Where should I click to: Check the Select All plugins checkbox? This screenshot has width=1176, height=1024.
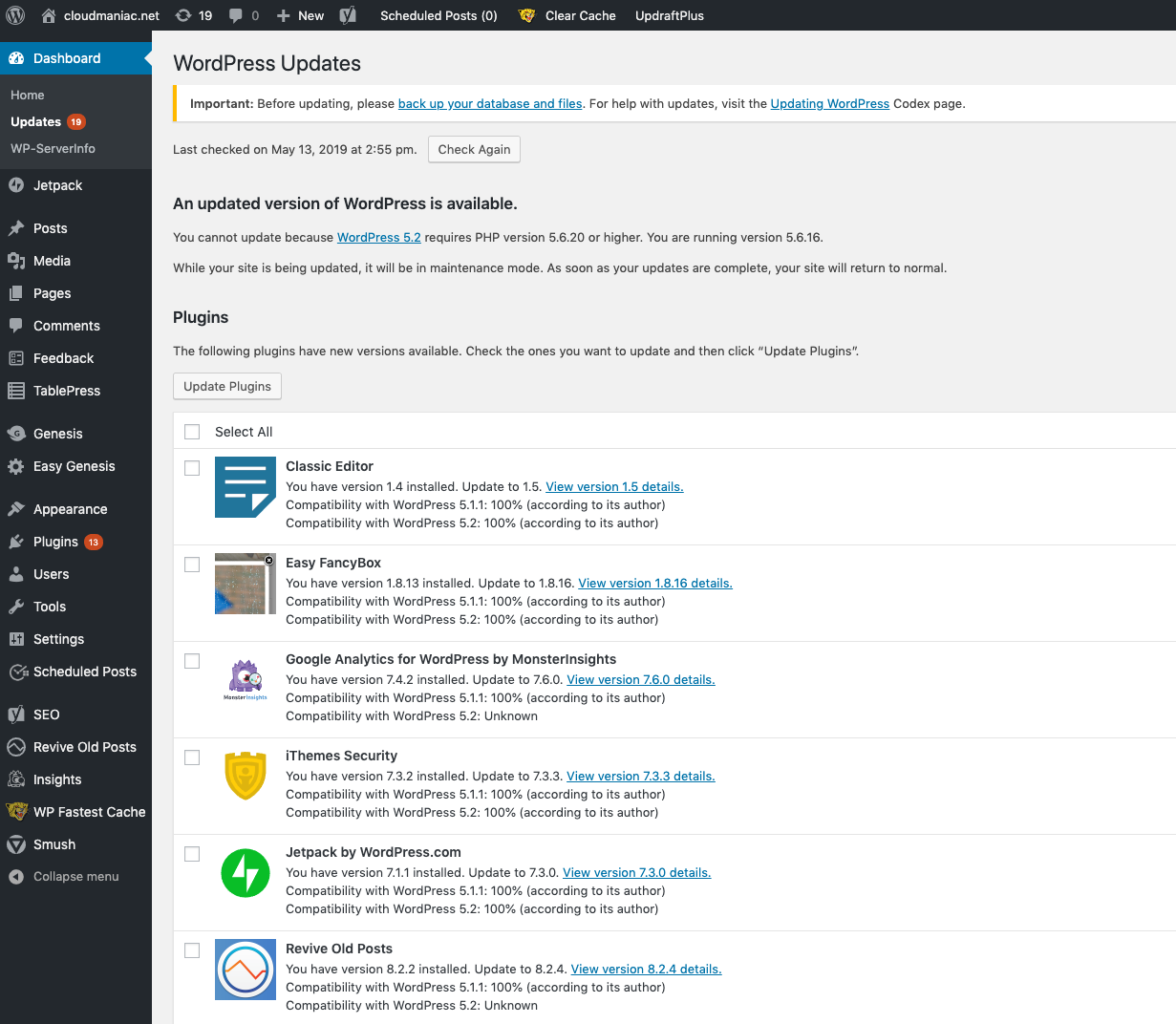pos(192,432)
